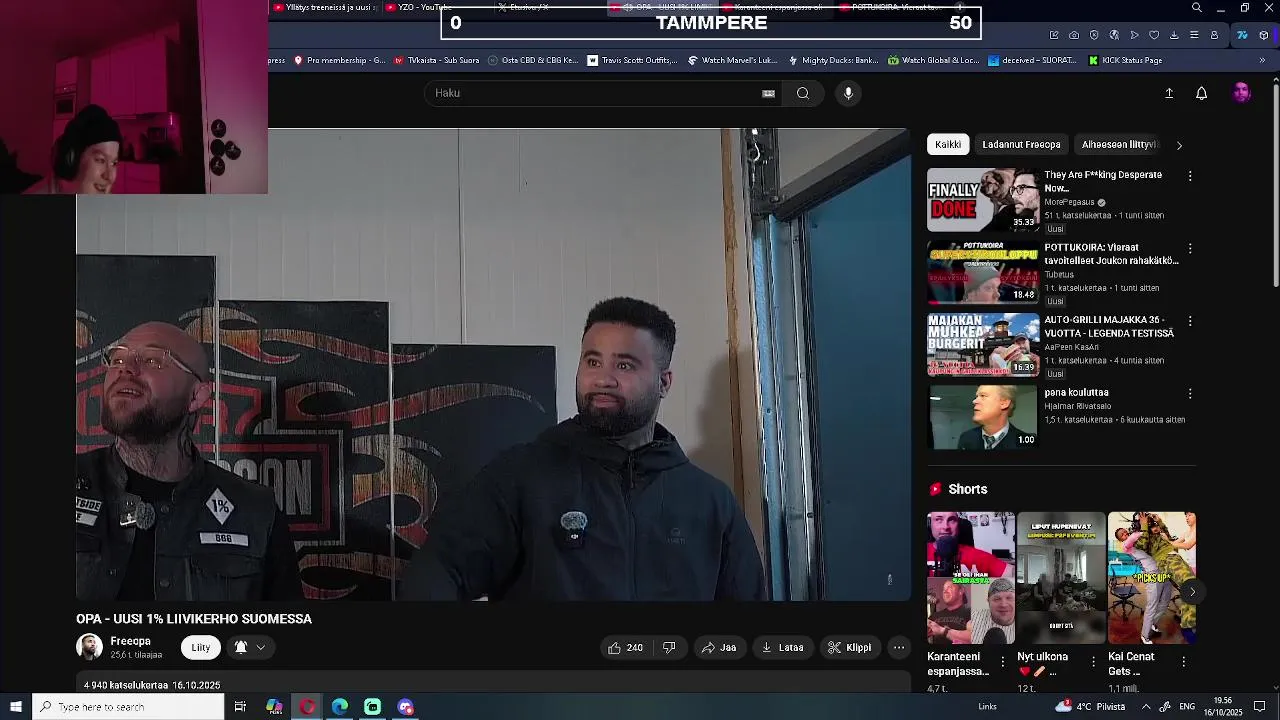Open options for 'Karanteeni espanjassa' short

1003,662
